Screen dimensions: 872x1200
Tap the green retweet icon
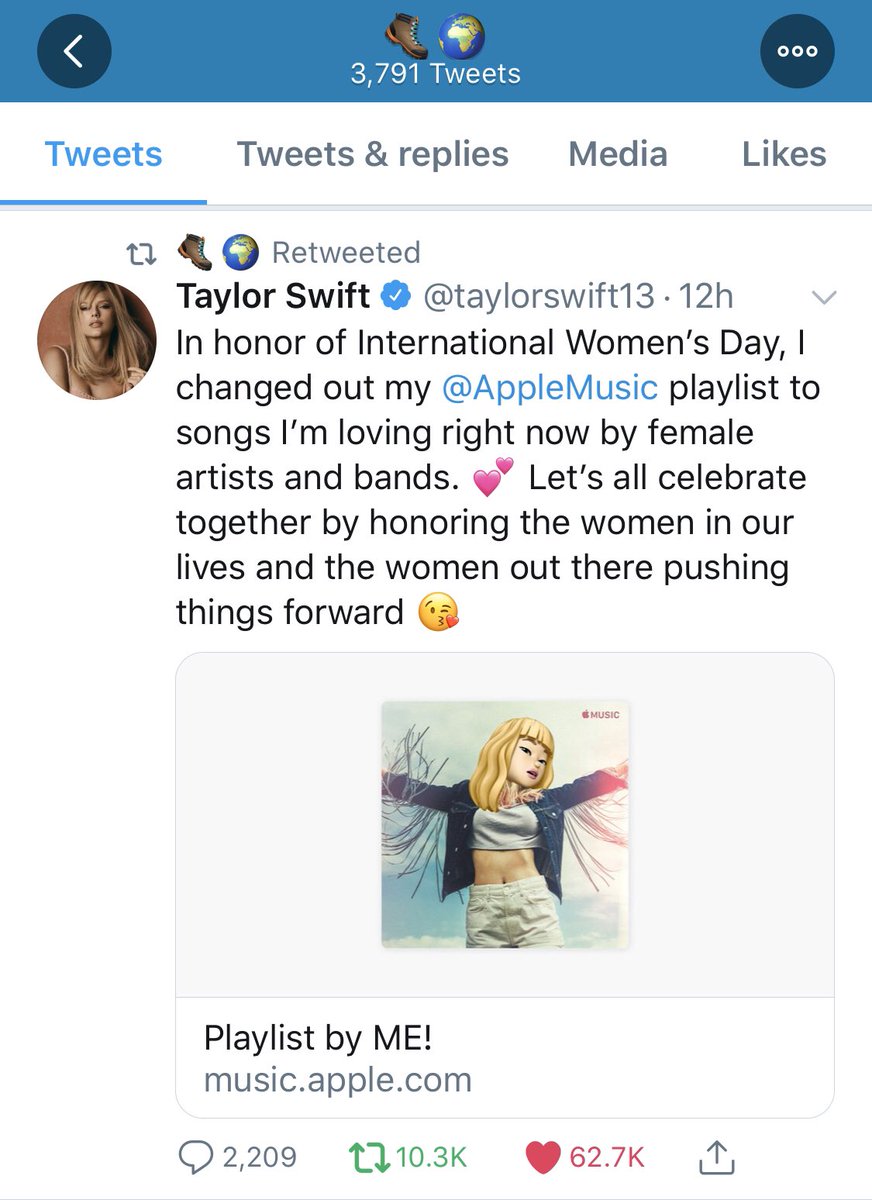[369, 1157]
